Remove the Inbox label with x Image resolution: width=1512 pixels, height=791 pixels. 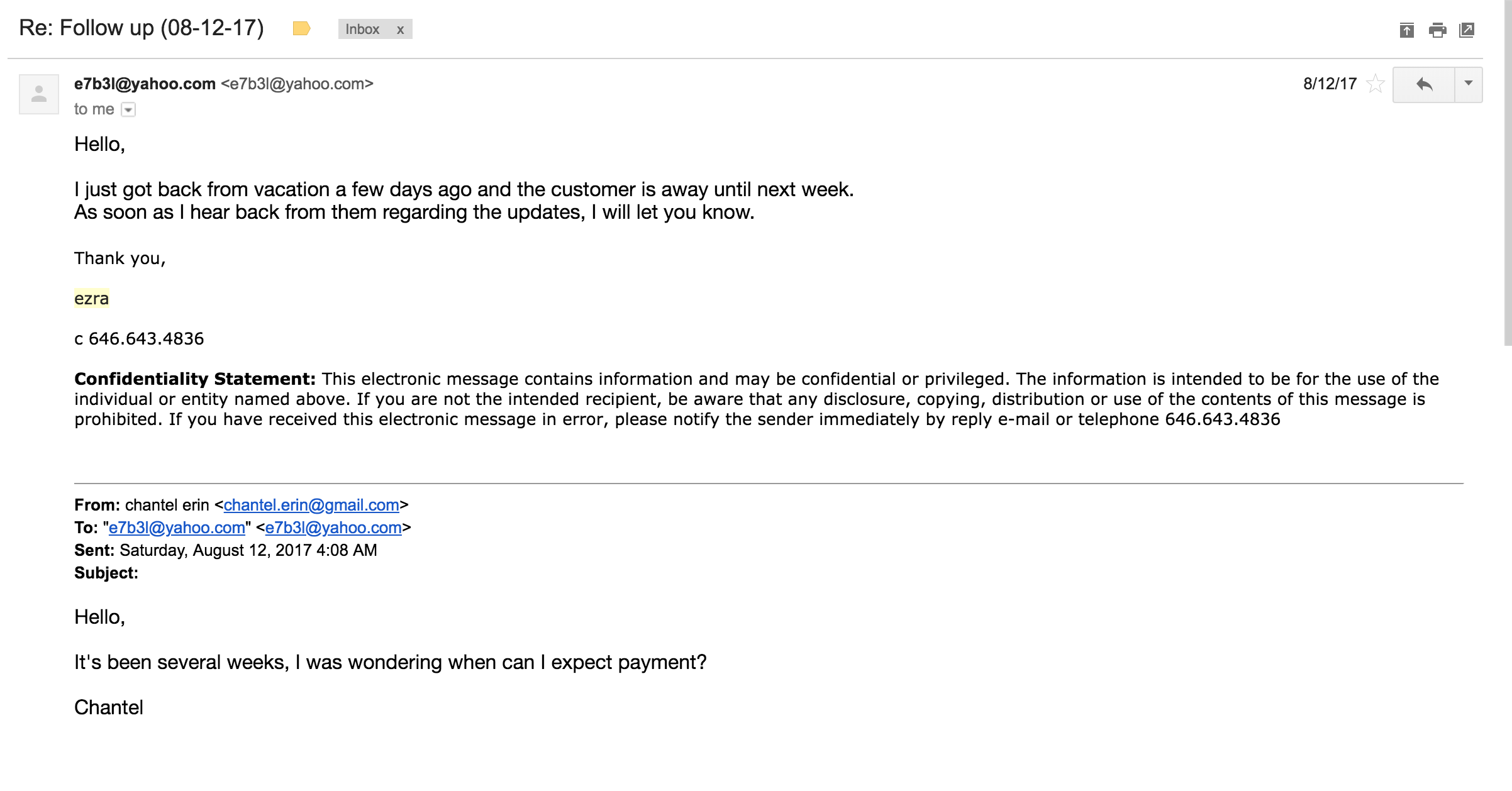pos(400,30)
